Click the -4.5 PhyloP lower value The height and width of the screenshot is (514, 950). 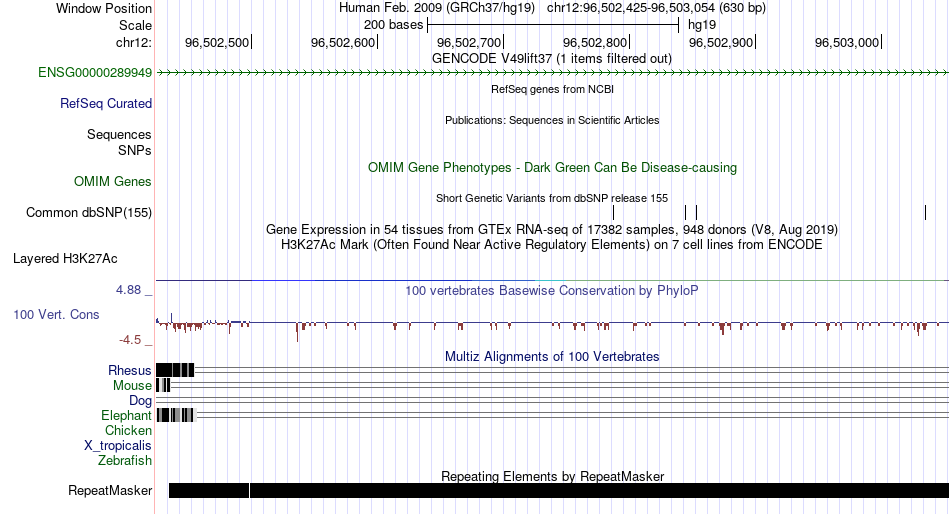[130, 340]
